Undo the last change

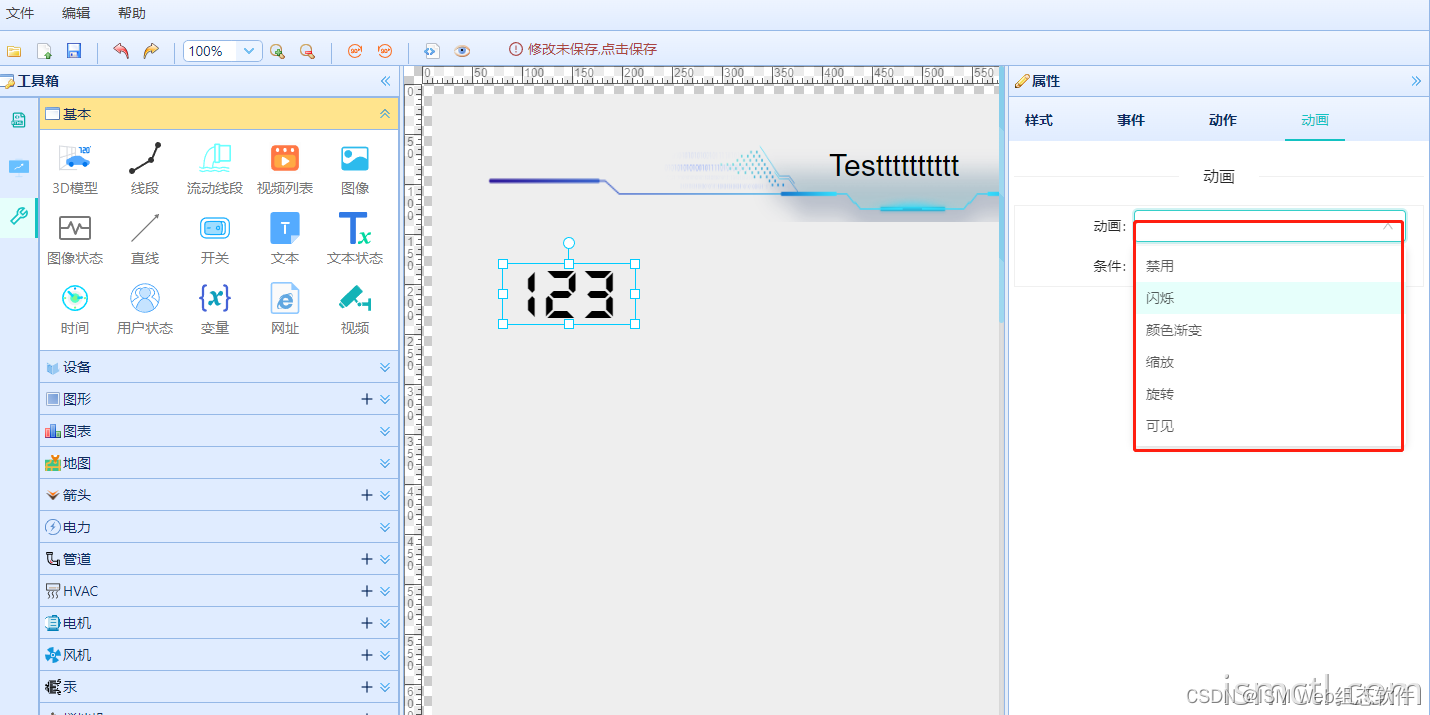pyautogui.click(x=121, y=51)
